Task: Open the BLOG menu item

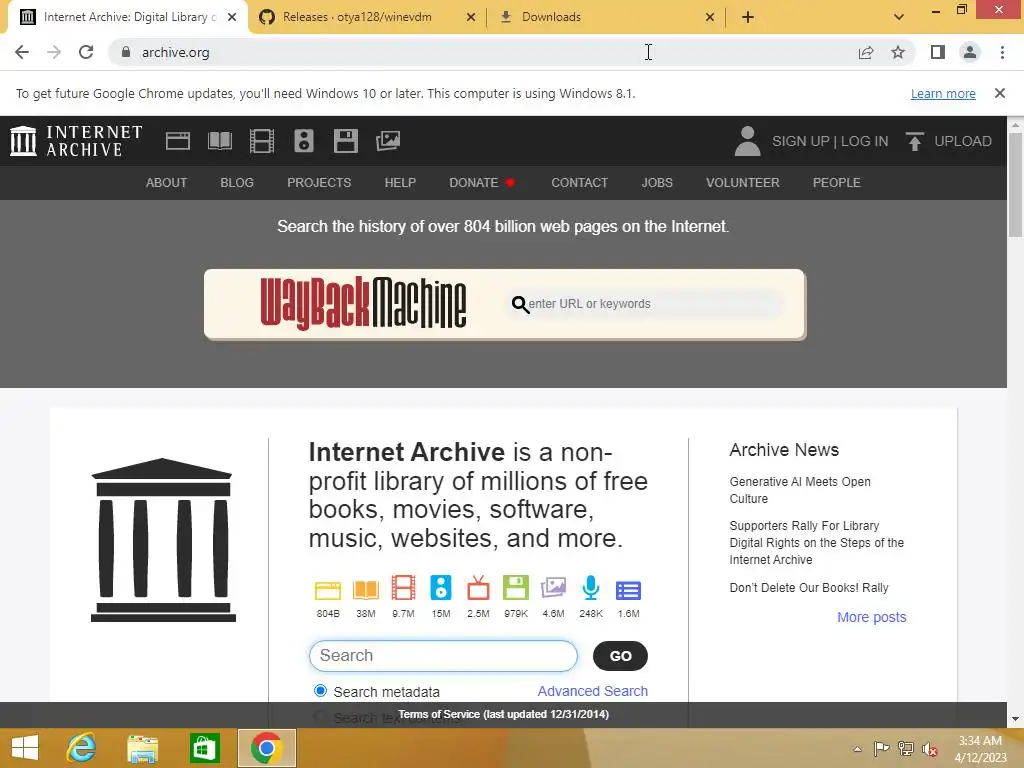Action: (x=237, y=183)
